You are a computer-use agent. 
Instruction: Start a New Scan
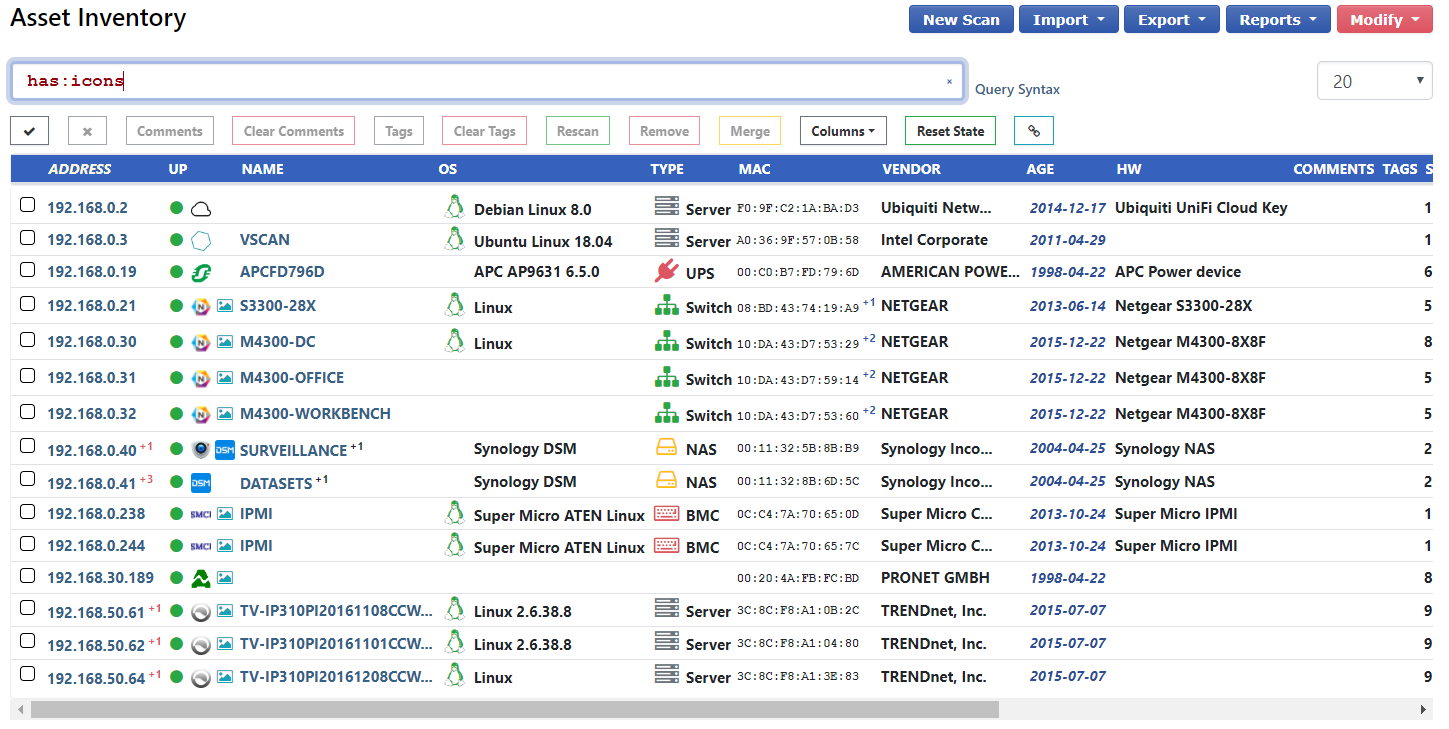(x=960, y=20)
